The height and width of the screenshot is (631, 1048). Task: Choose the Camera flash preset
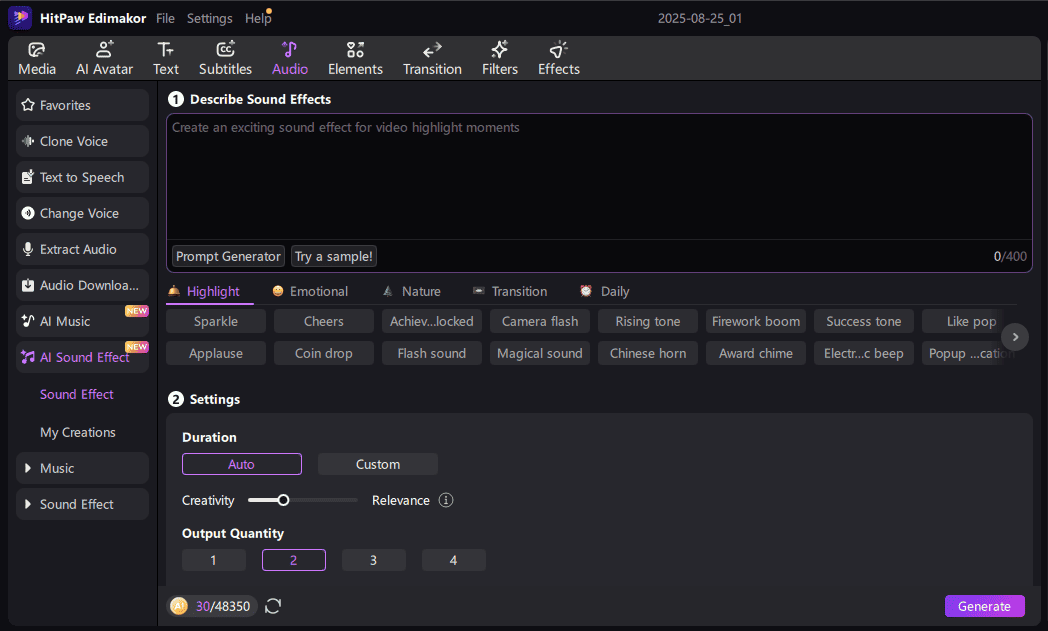tap(540, 322)
